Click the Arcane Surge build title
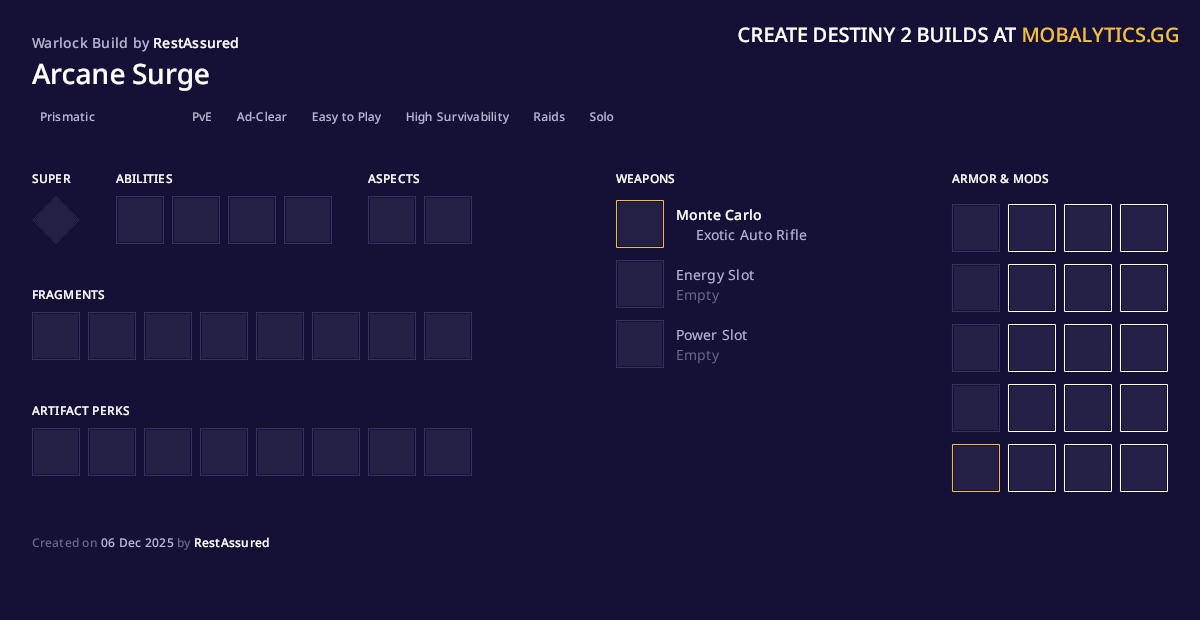This screenshot has height=620, width=1200. [x=120, y=74]
